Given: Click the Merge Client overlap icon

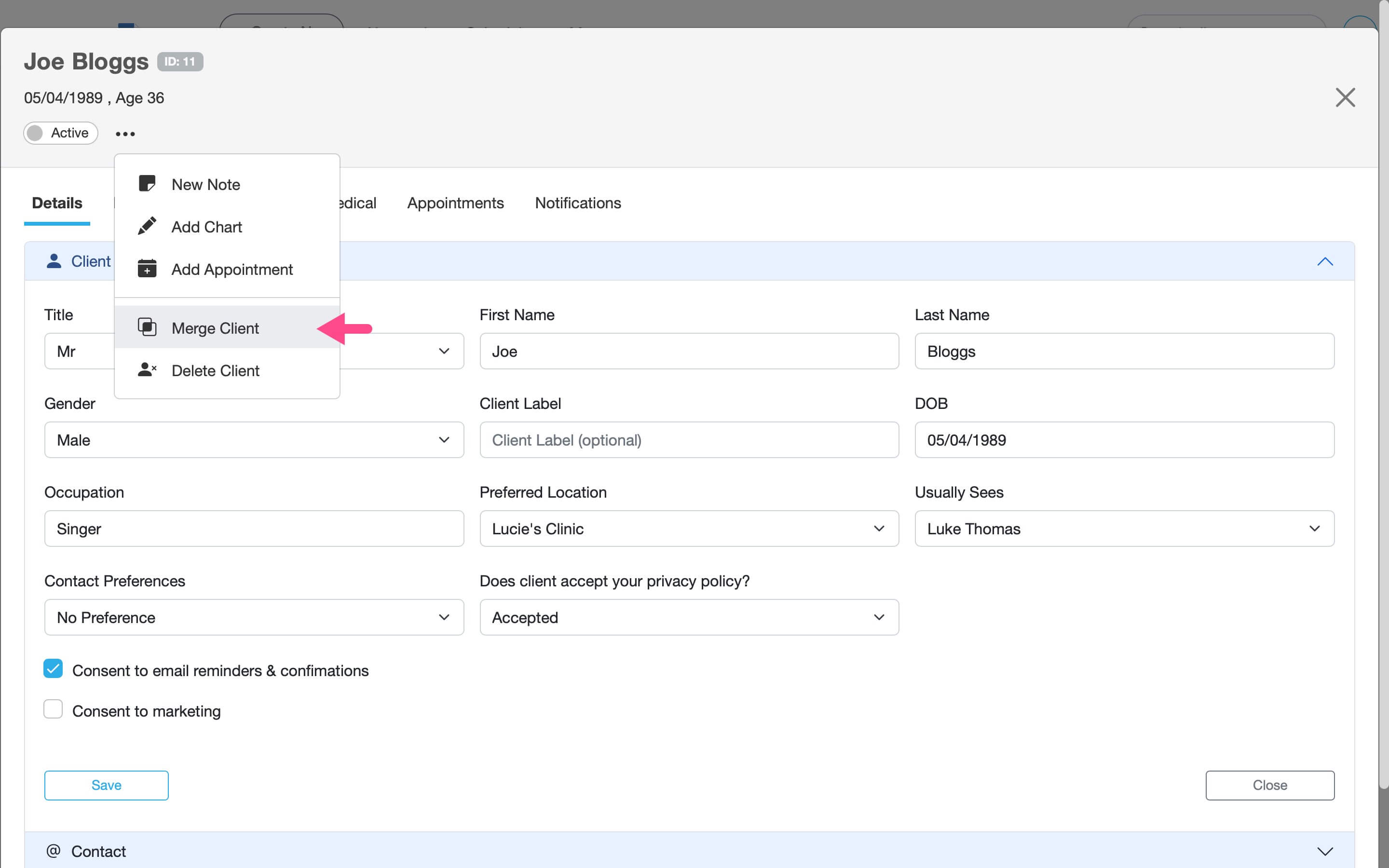Looking at the screenshot, I should pos(147,327).
